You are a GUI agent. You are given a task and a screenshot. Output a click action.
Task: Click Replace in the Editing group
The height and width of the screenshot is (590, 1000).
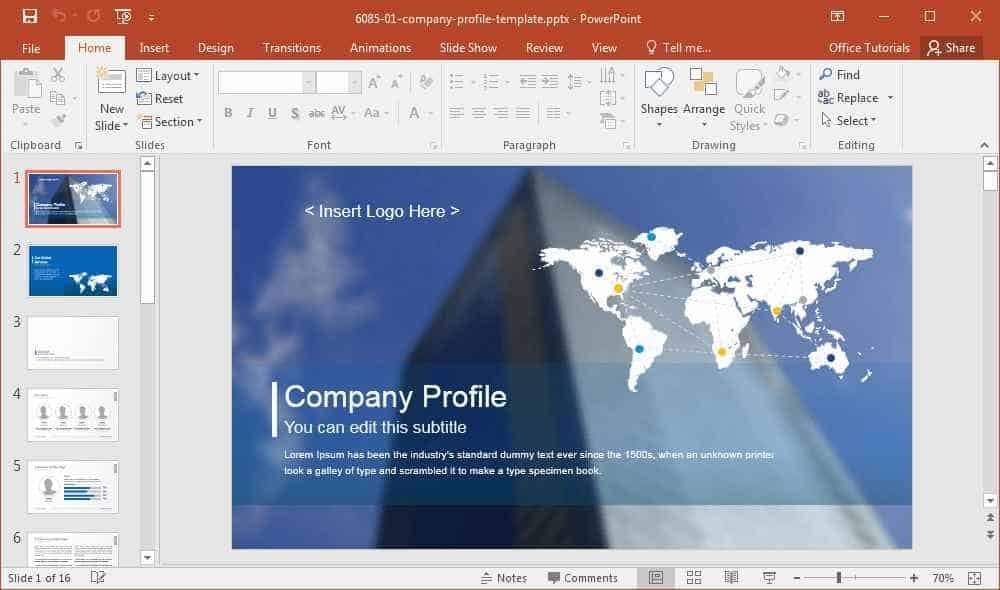(856, 98)
